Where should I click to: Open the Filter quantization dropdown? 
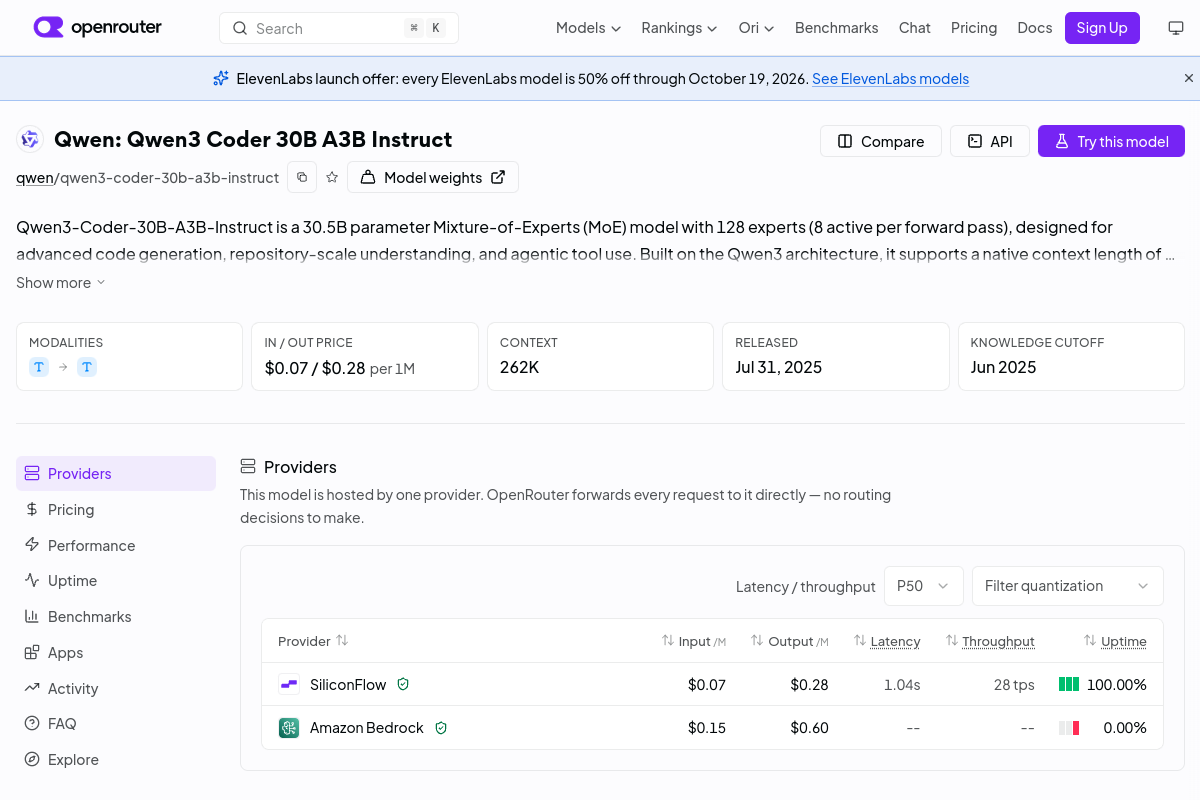[x=1068, y=586]
